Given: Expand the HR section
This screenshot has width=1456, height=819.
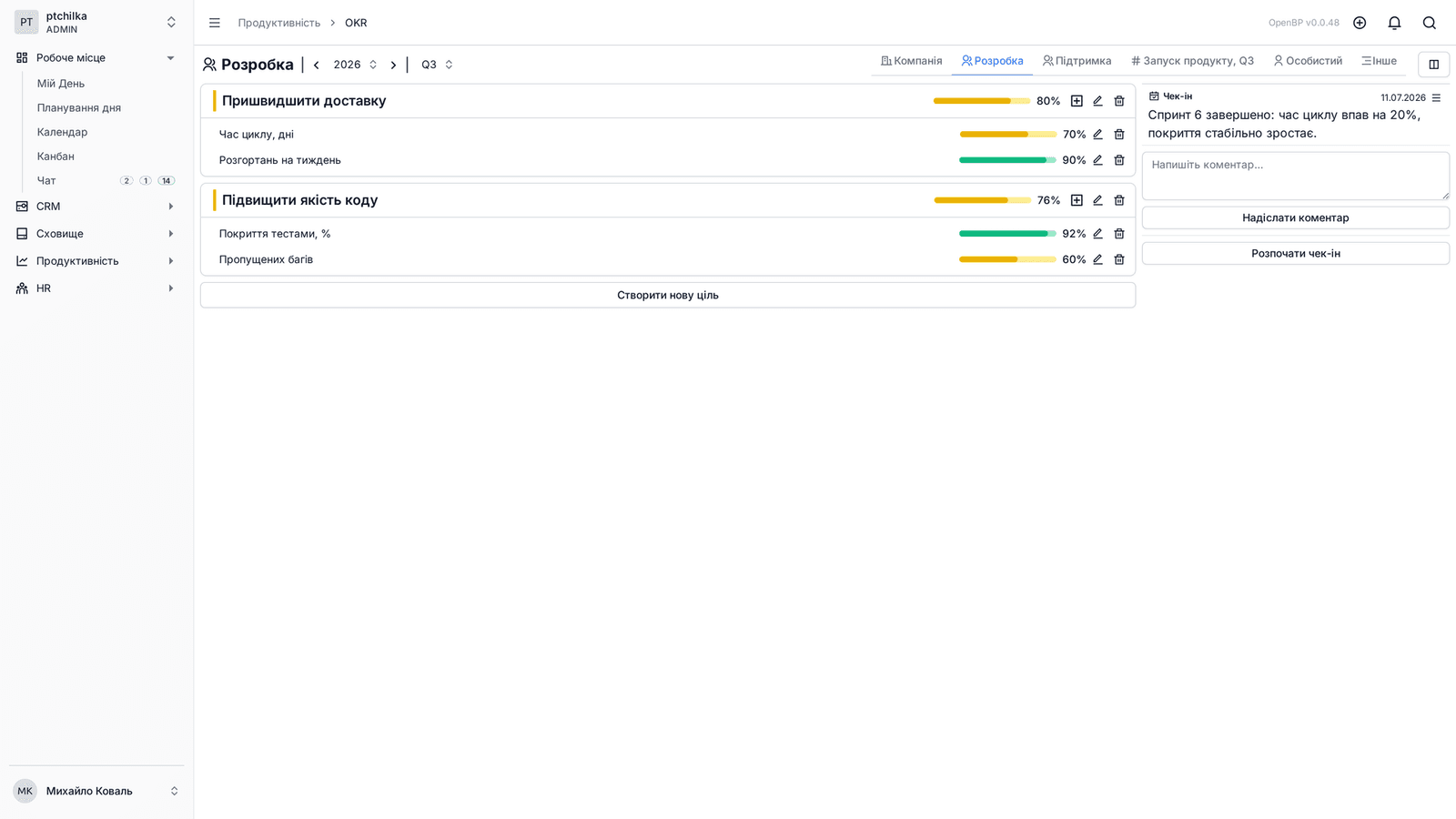Looking at the screenshot, I should point(96,288).
